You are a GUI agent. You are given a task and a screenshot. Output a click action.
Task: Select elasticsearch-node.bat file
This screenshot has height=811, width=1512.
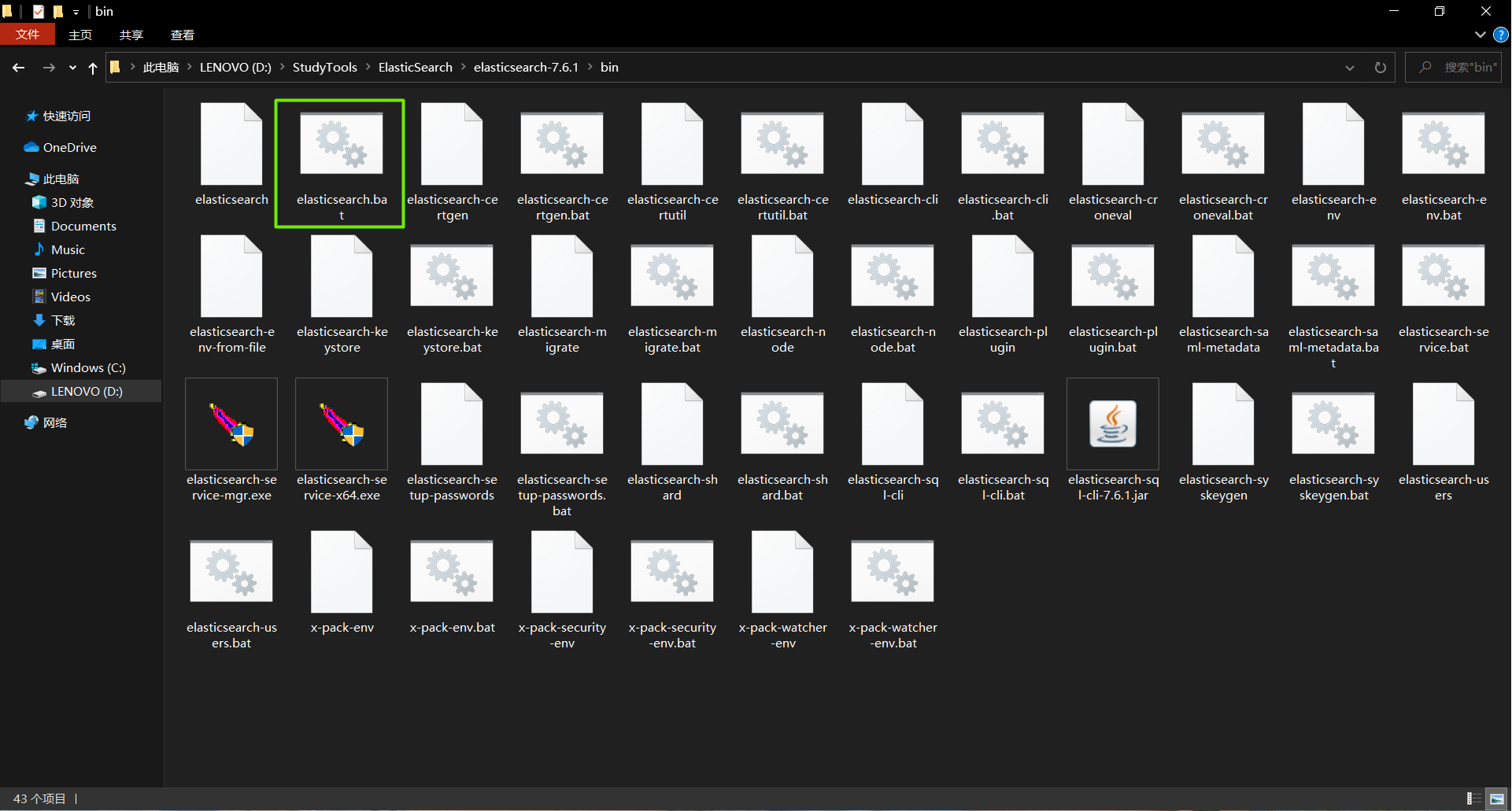[x=893, y=296]
